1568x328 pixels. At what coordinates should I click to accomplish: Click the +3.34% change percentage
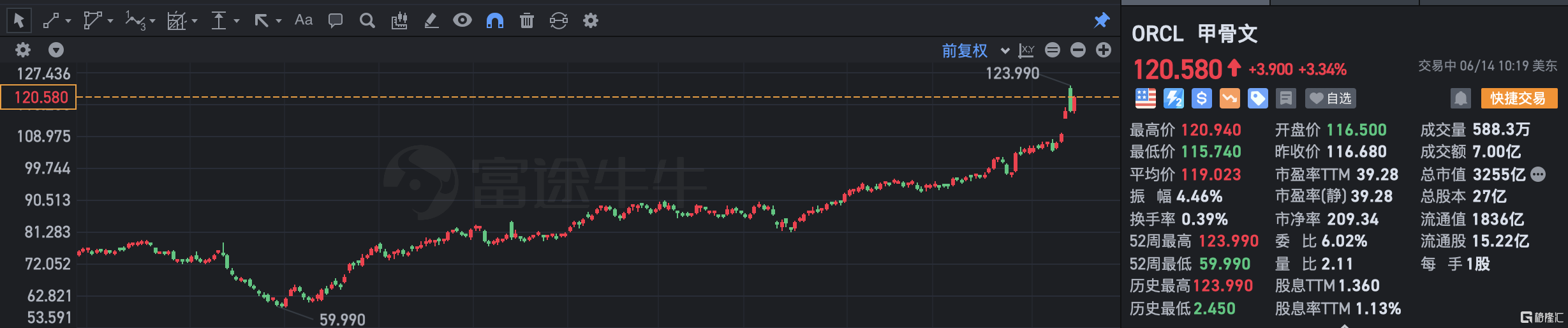[x=1322, y=70]
